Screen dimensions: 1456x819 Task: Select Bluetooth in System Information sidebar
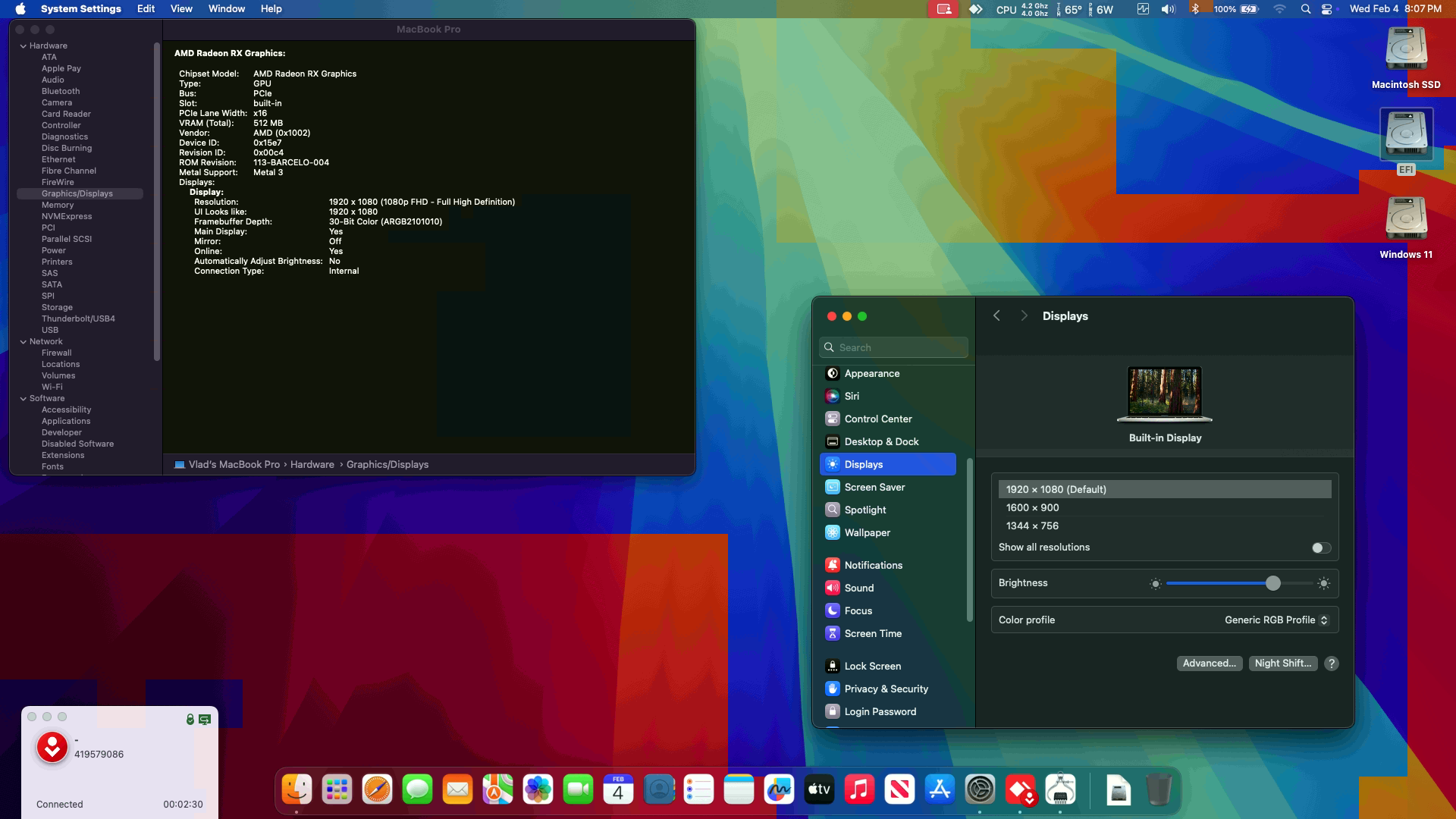[x=61, y=91]
